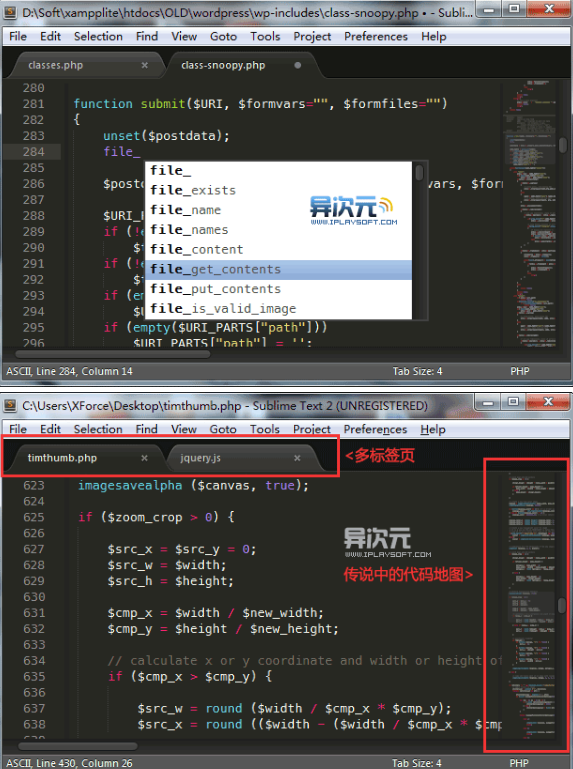Image resolution: width=573 pixels, height=769 pixels.
Task: Close the class-snoopy.php window
Action: [x=548, y=10]
